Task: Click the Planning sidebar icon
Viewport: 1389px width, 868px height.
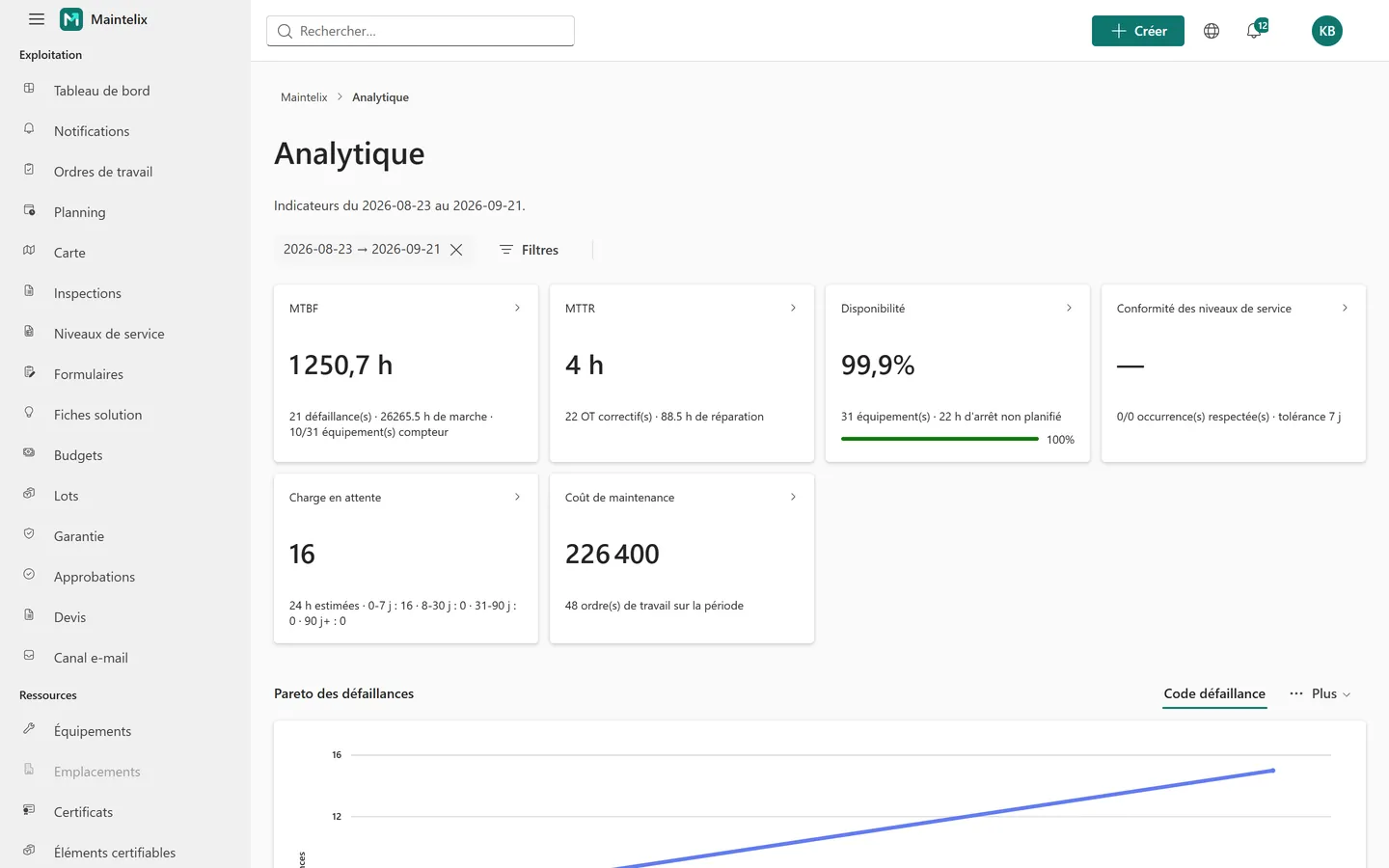Action: pyautogui.click(x=29, y=210)
